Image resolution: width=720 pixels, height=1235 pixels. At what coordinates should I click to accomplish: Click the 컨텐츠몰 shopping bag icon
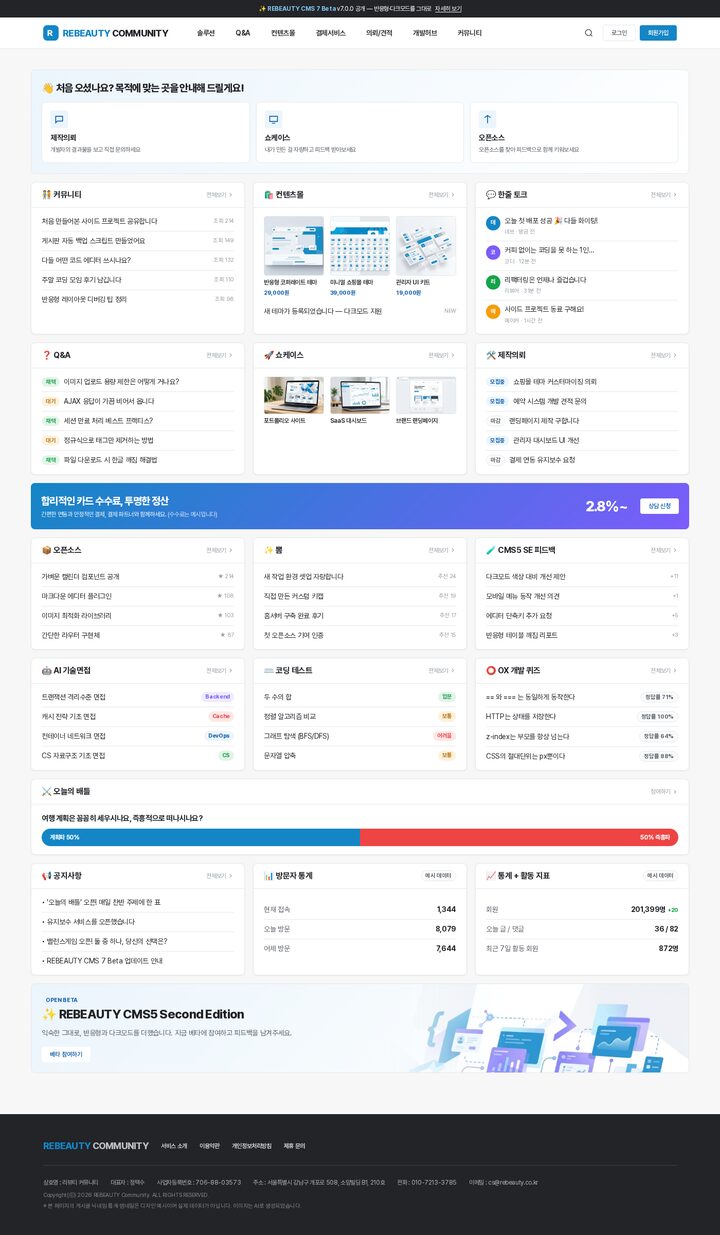(x=268, y=195)
